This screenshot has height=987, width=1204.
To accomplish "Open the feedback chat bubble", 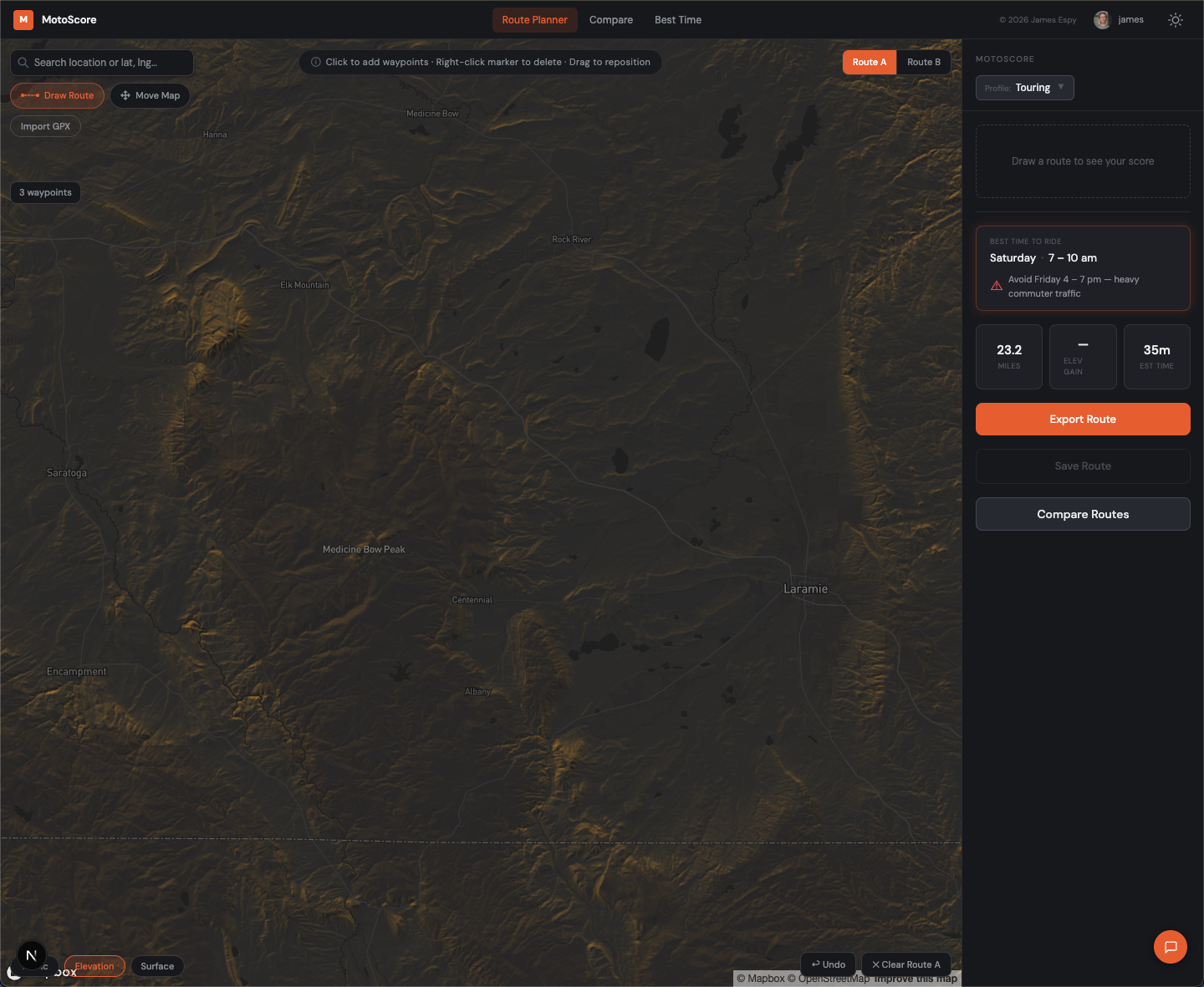I will 1171,947.
